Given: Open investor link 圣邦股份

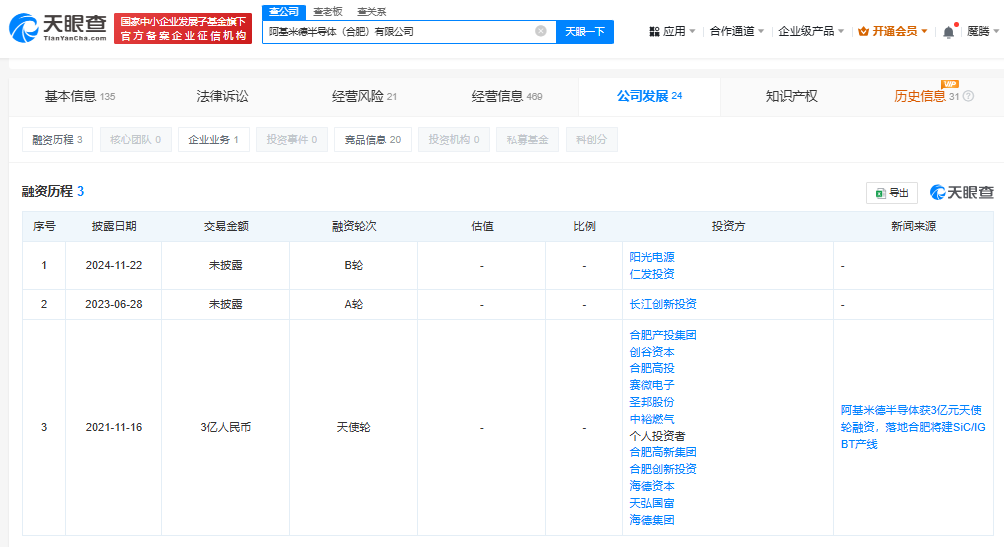Looking at the screenshot, I should (x=652, y=402).
